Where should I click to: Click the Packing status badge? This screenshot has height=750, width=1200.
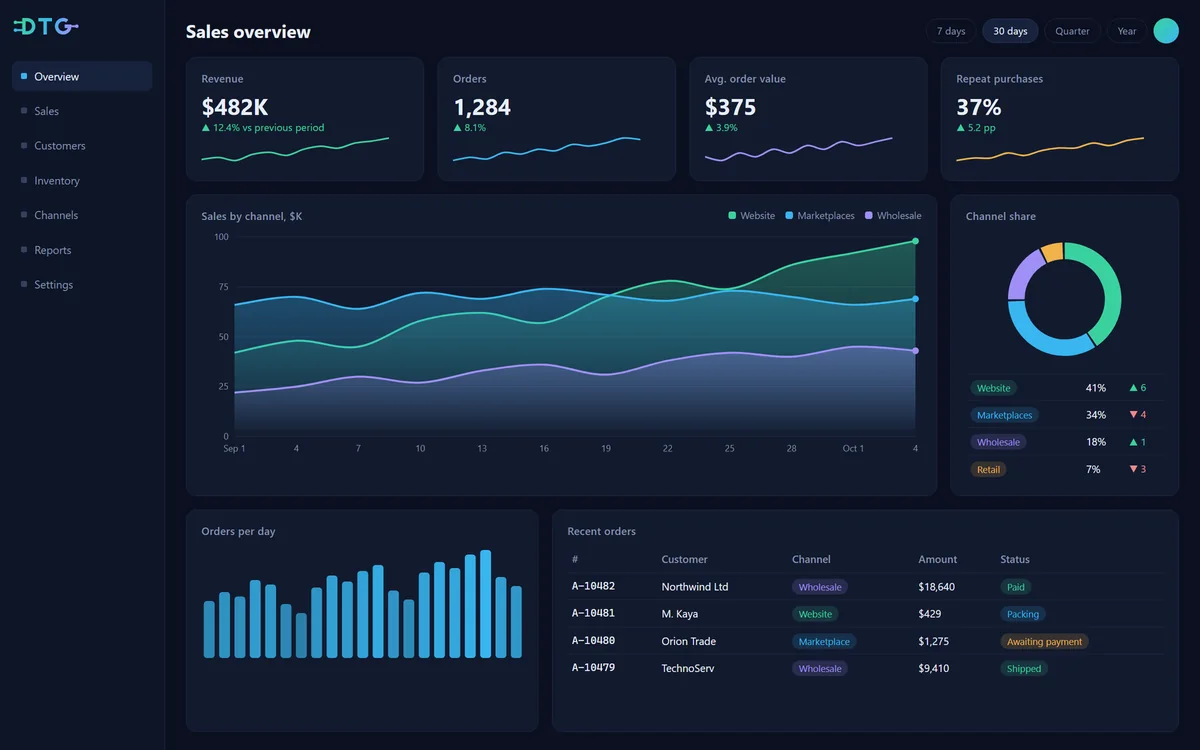[x=1023, y=614]
